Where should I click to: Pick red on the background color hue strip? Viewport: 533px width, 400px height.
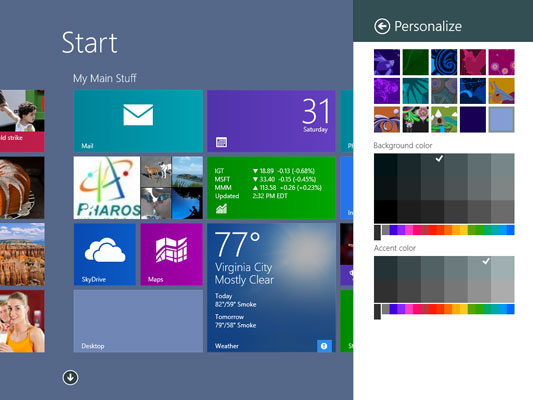point(432,230)
